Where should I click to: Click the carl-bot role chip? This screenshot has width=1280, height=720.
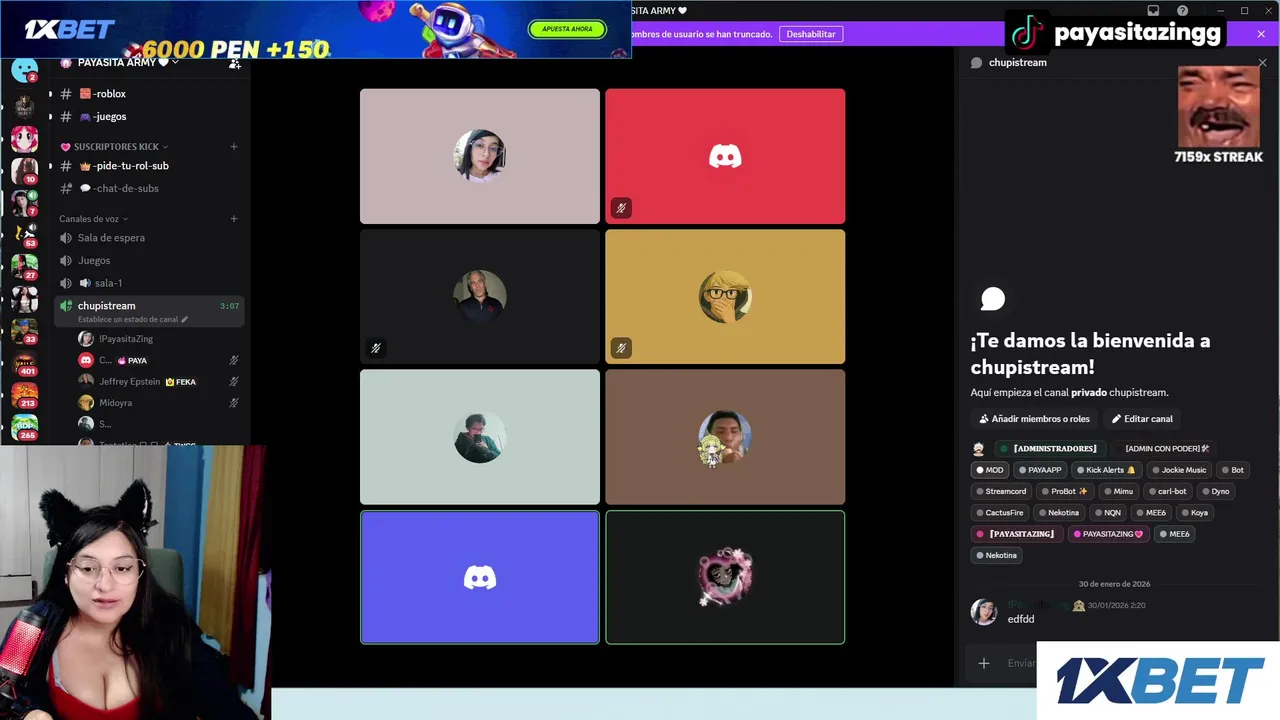tap(1167, 492)
